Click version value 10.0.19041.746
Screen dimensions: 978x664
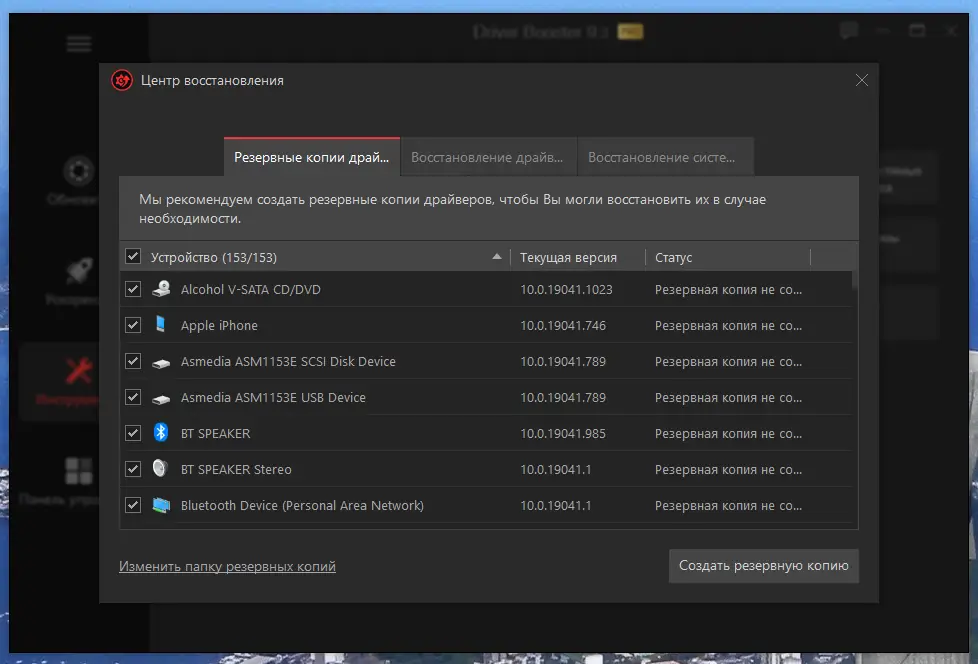(x=563, y=325)
